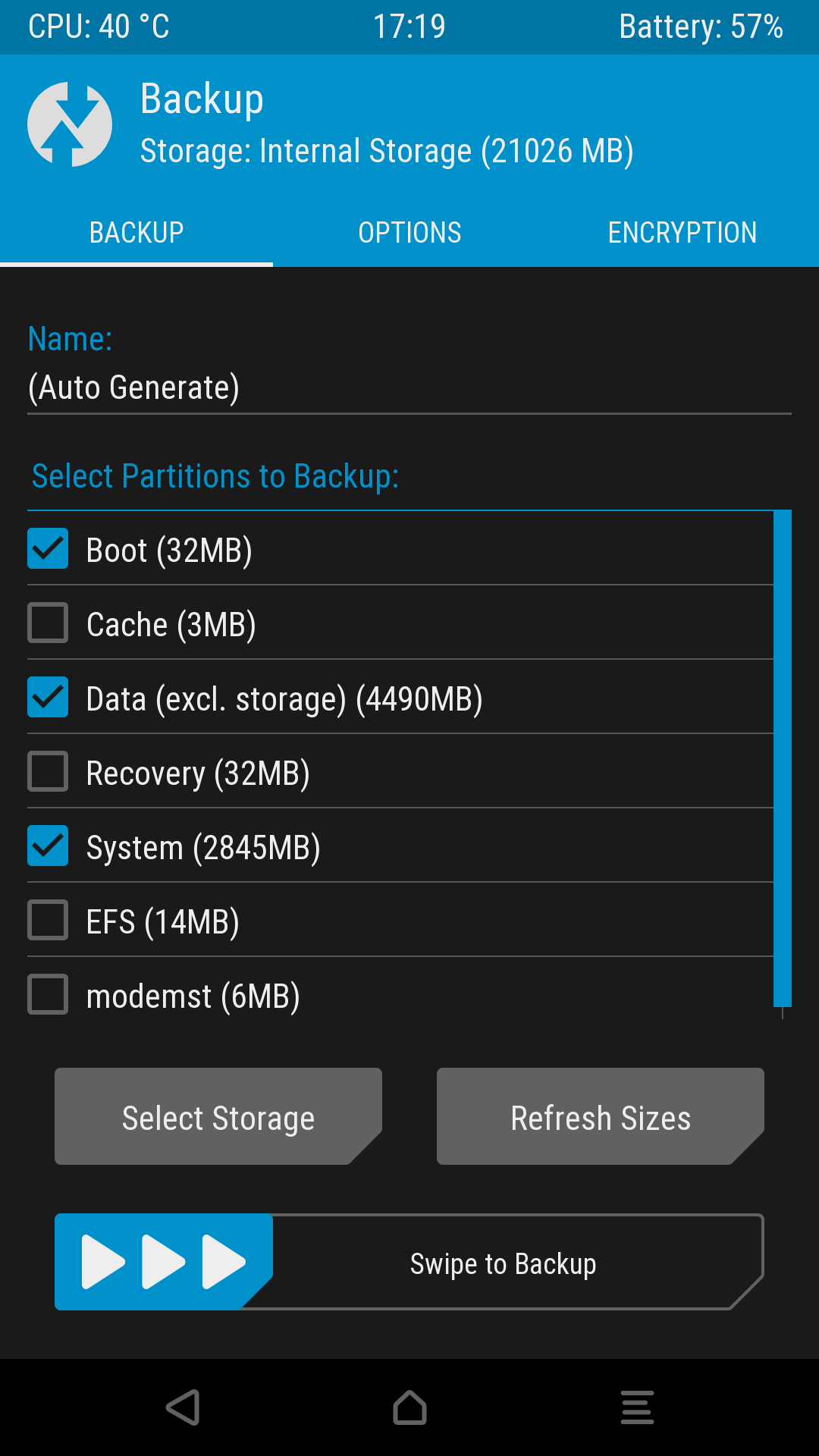Viewport: 819px width, 1456px height.
Task: Click the Refresh Sizes button
Action: click(601, 1116)
